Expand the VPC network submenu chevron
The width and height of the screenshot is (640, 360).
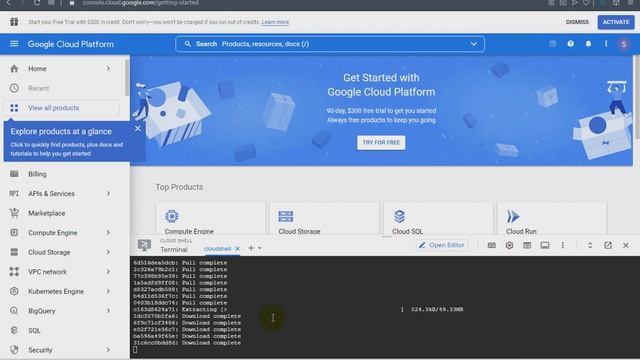(x=108, y=271)
